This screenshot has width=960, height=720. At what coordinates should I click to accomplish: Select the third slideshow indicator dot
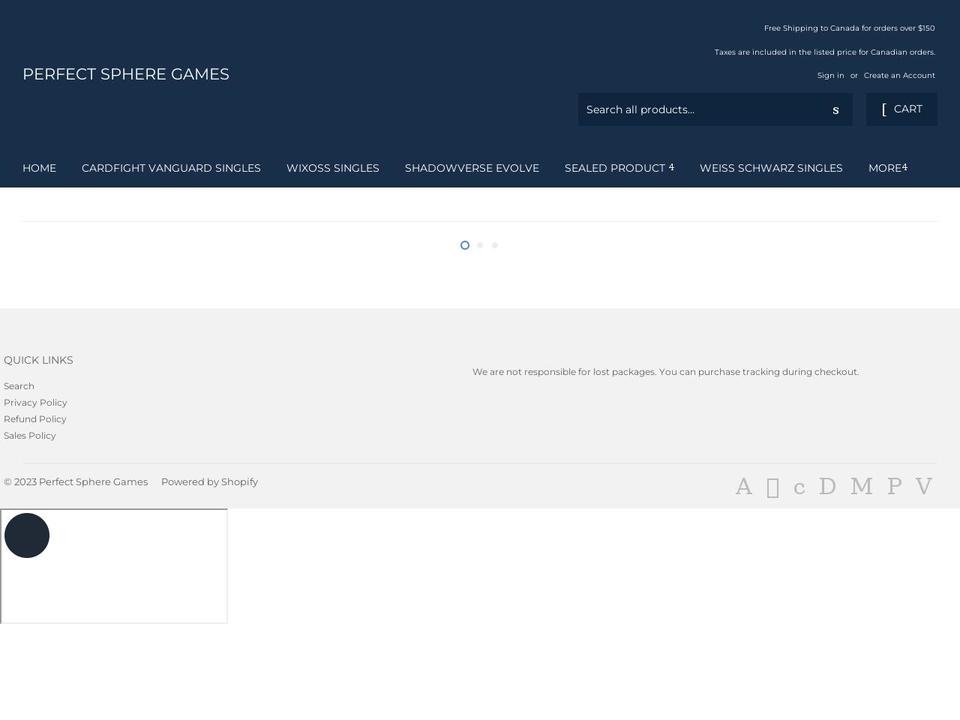[x=495, y=245]
